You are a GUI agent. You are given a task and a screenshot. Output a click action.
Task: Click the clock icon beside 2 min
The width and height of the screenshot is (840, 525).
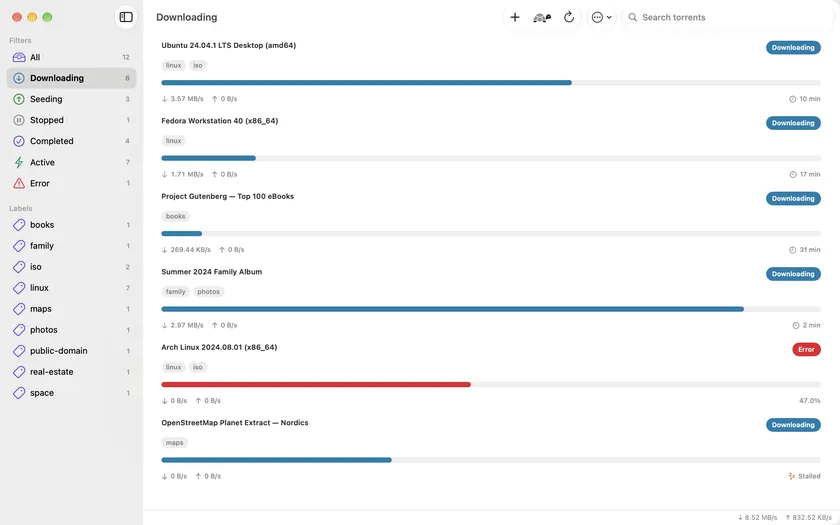tap(796, 326)
